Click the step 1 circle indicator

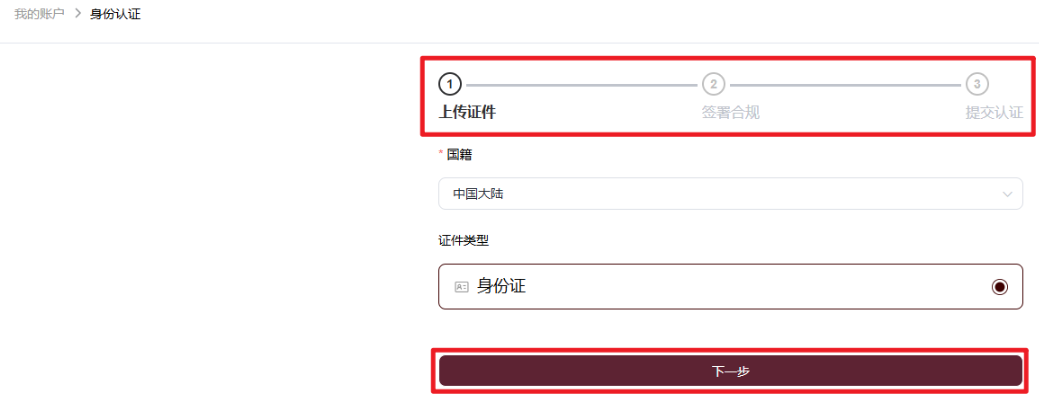tap(449, 84)
